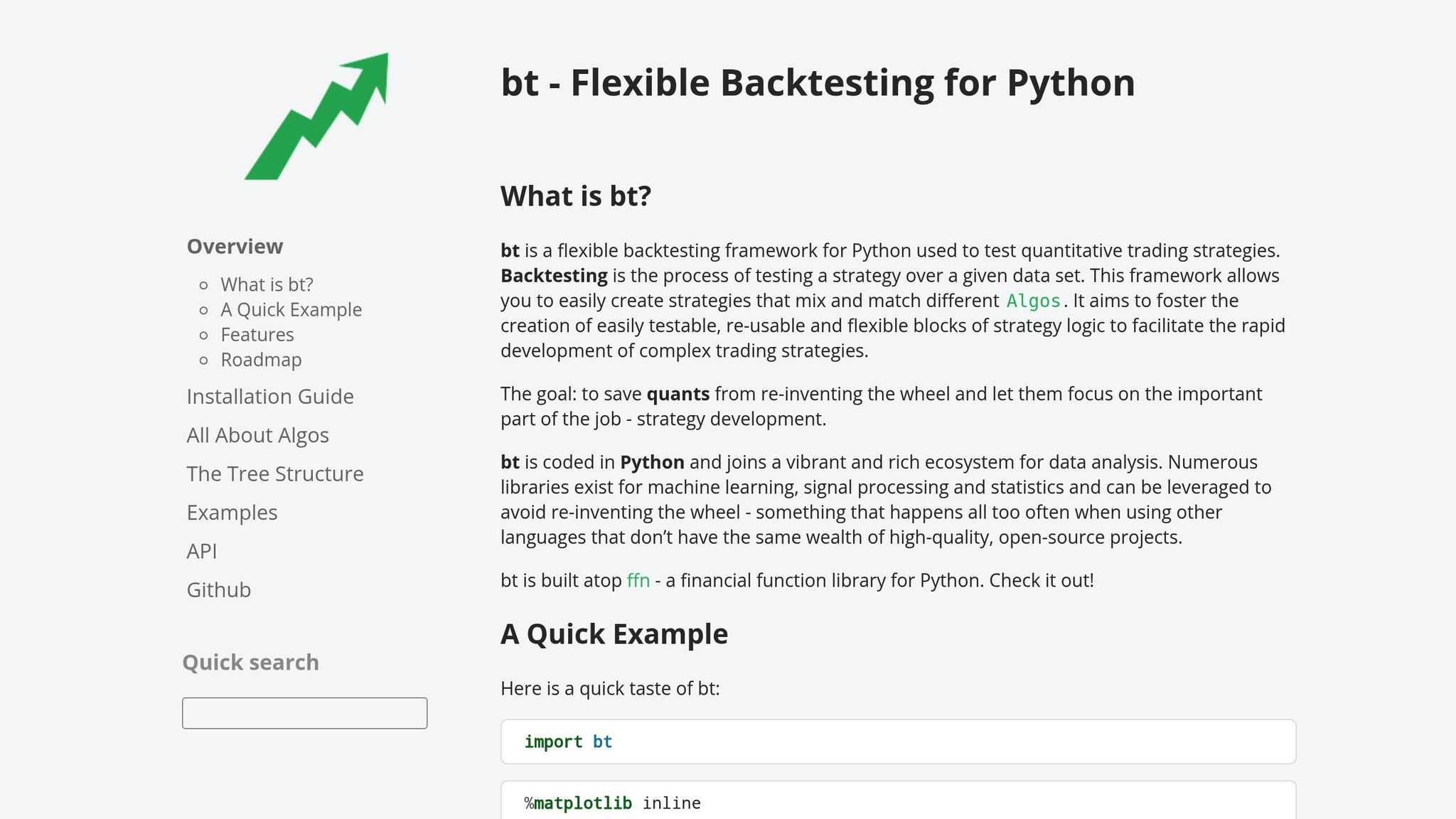Image resolution: width=1456 pixels, height=819 pixels.
Task: Click the green arrow bt logo
Action: click(316, 117)
